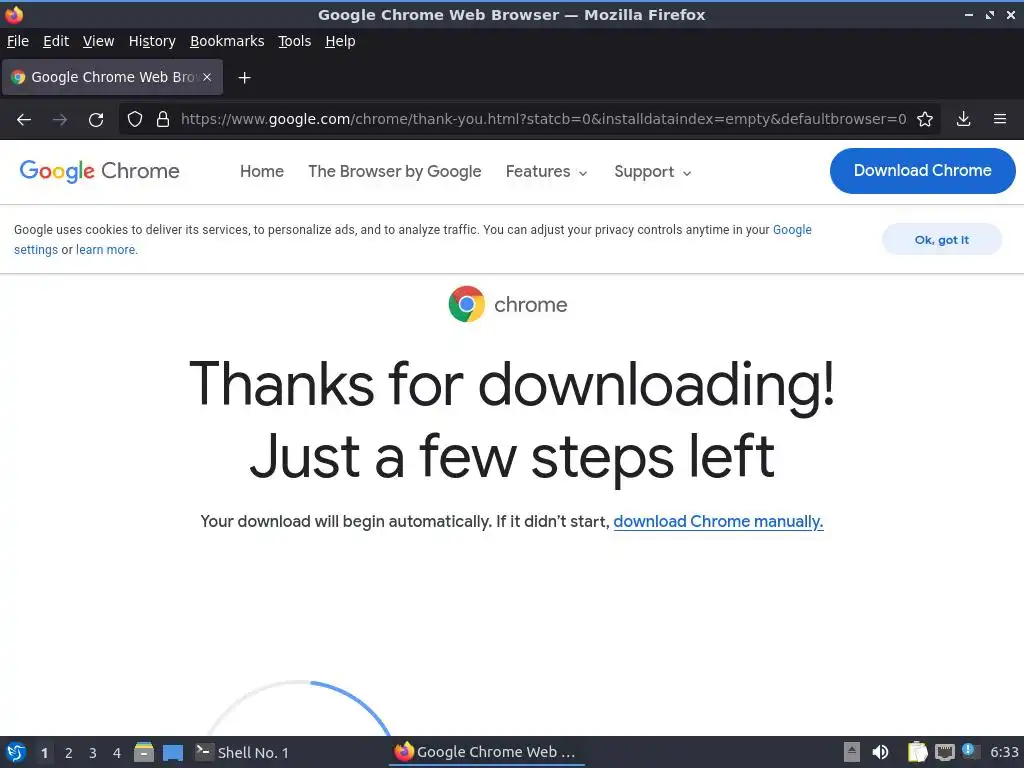Open the clipboard manager tray icon
Viewport: 1024px width, 768px height.
[917, 752]
